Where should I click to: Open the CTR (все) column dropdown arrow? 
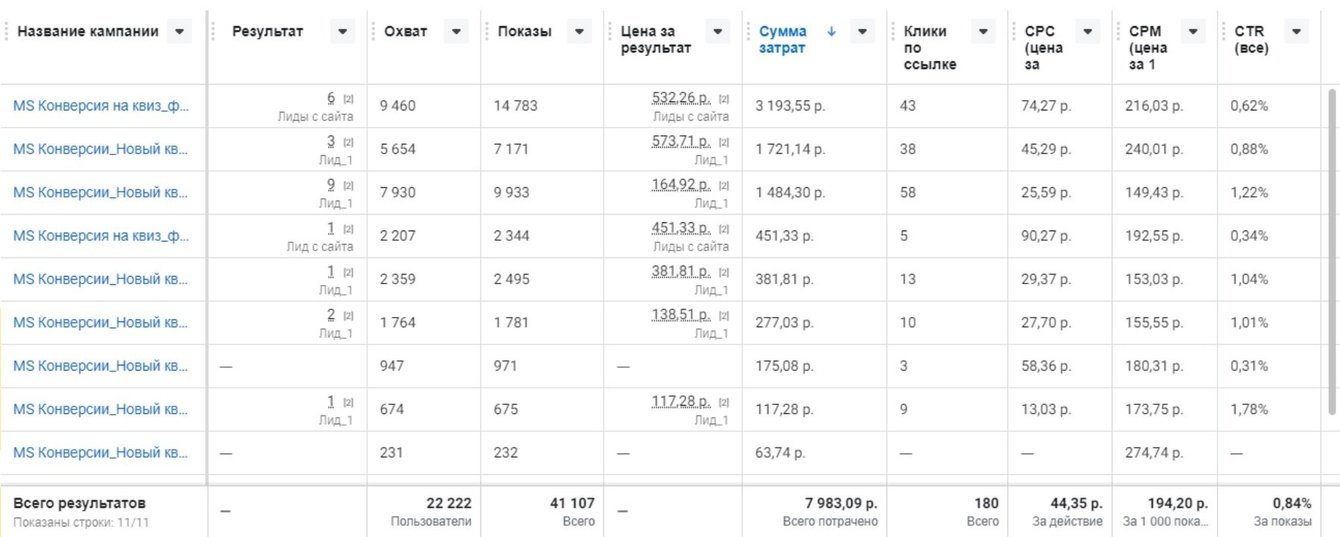click(x=1296, y=32)
